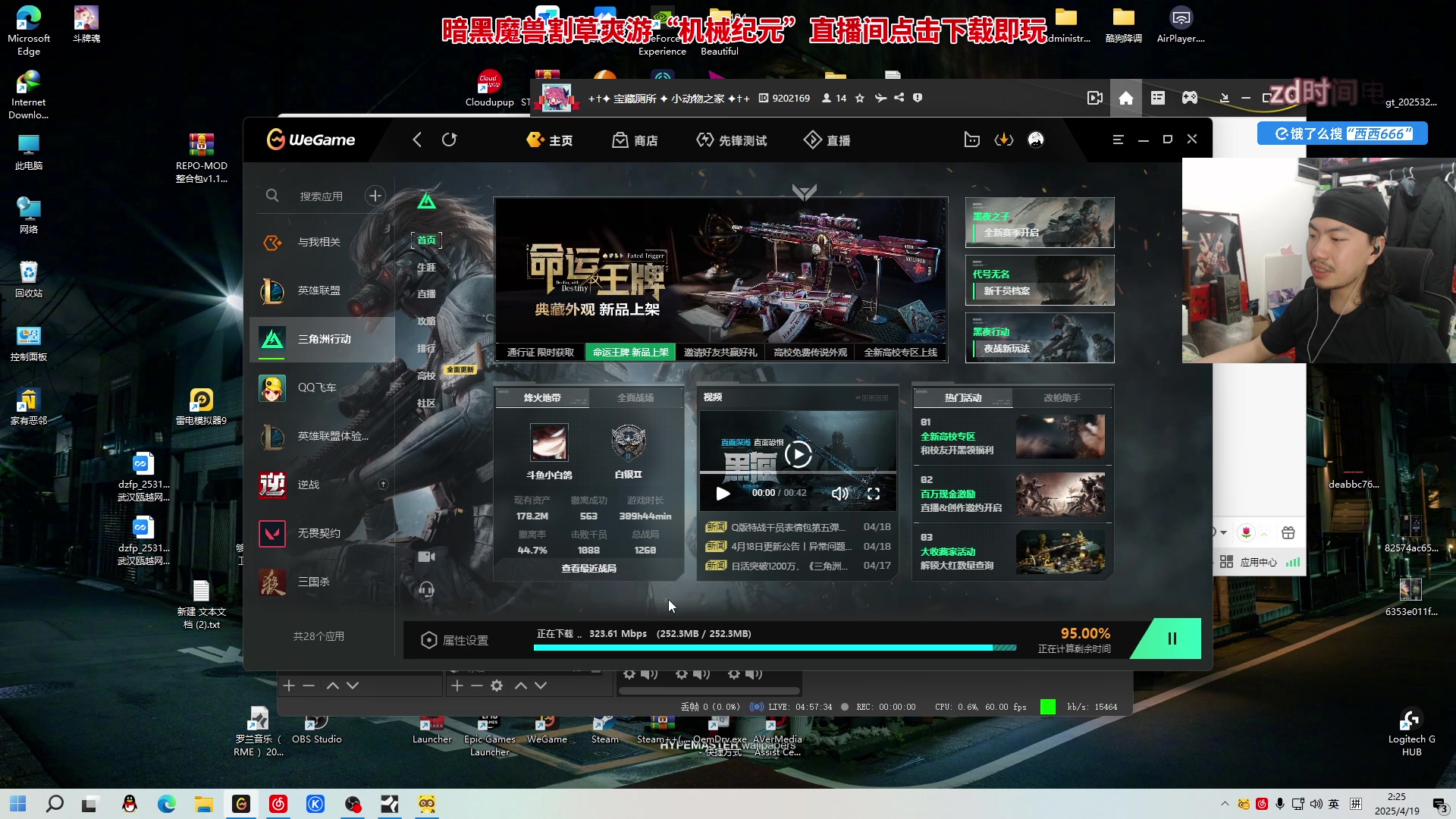Open 生涯 in game side menu
1456x819 pixels.
pyautogui.click(x=426, y=268)
